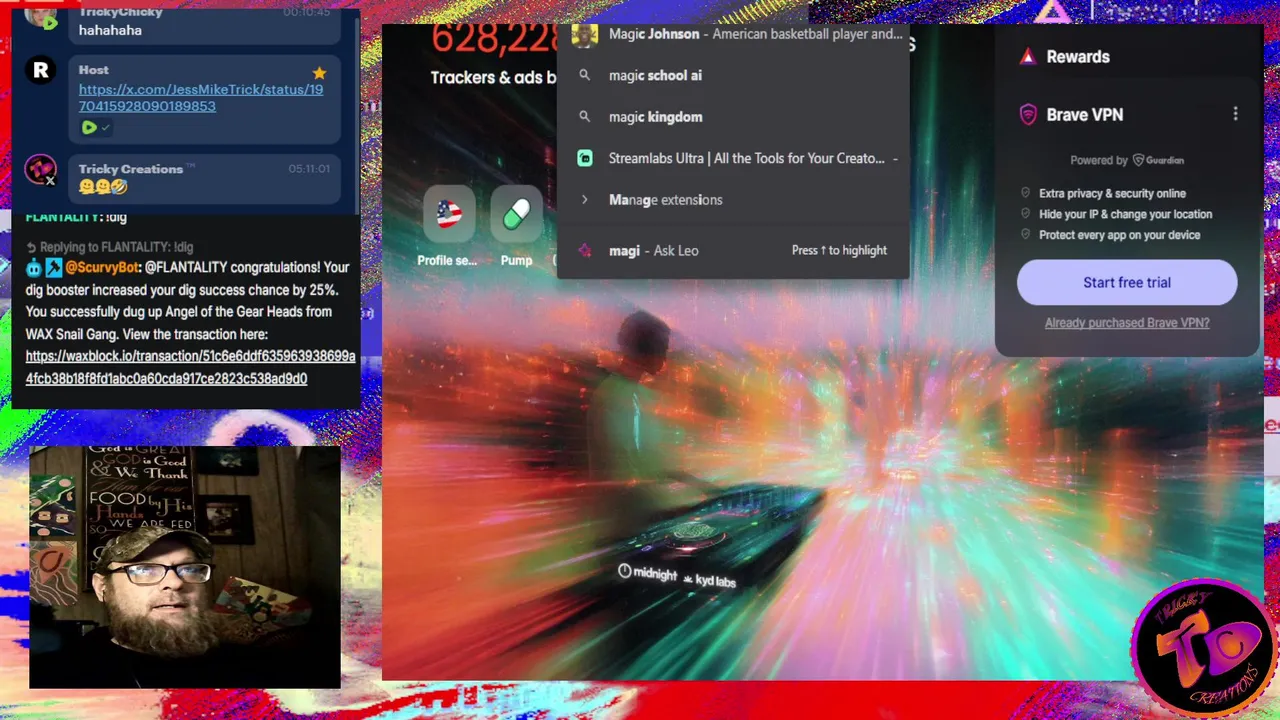Click the 'hahahaha' chat message

pyautogui.click(x=111, y=30)
